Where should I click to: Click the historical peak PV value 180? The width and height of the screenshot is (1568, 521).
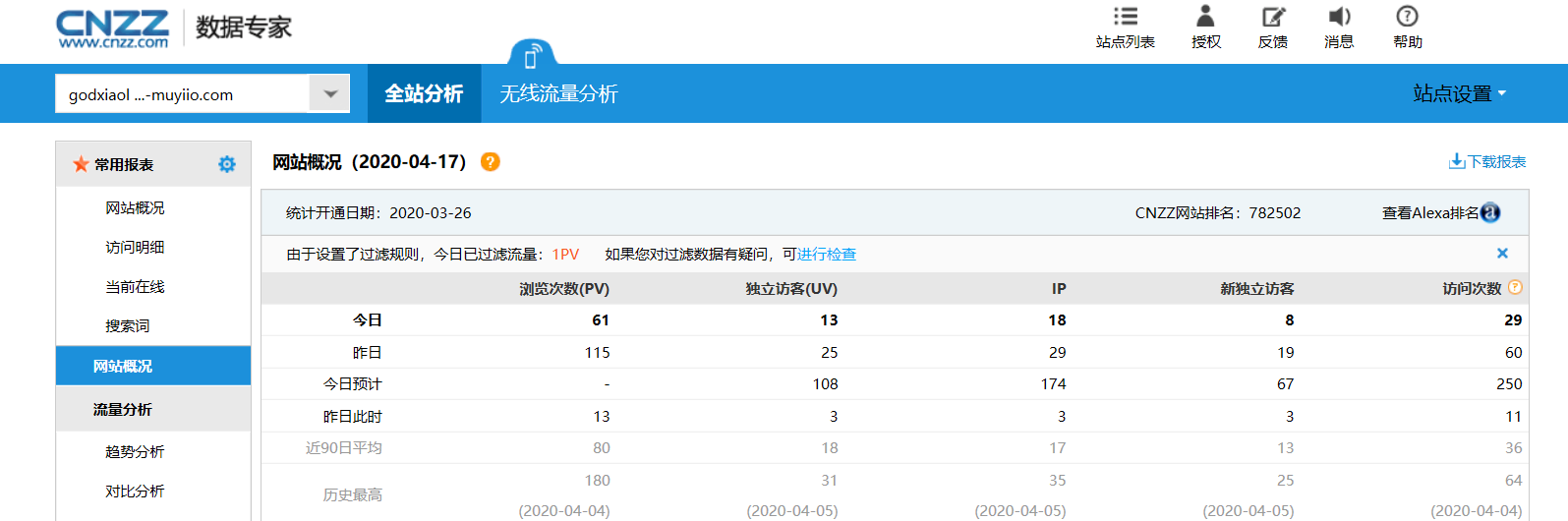tap(598, 480)
